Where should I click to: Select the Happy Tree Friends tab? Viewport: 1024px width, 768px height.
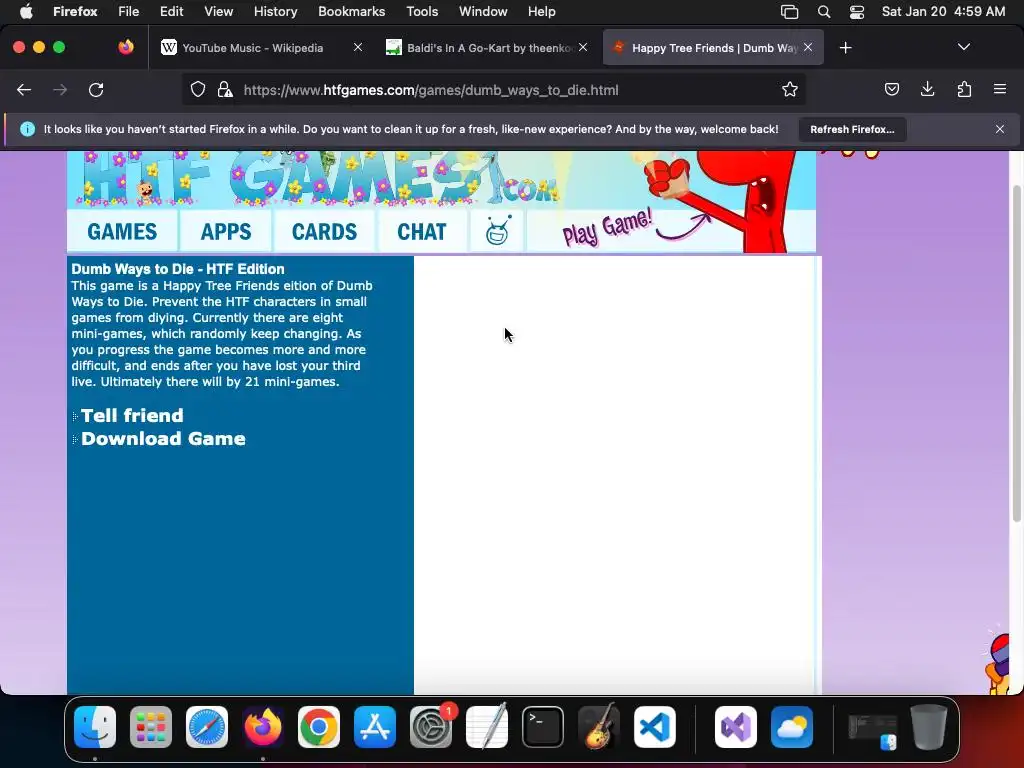pyautogui.click(x=713, y=48)
